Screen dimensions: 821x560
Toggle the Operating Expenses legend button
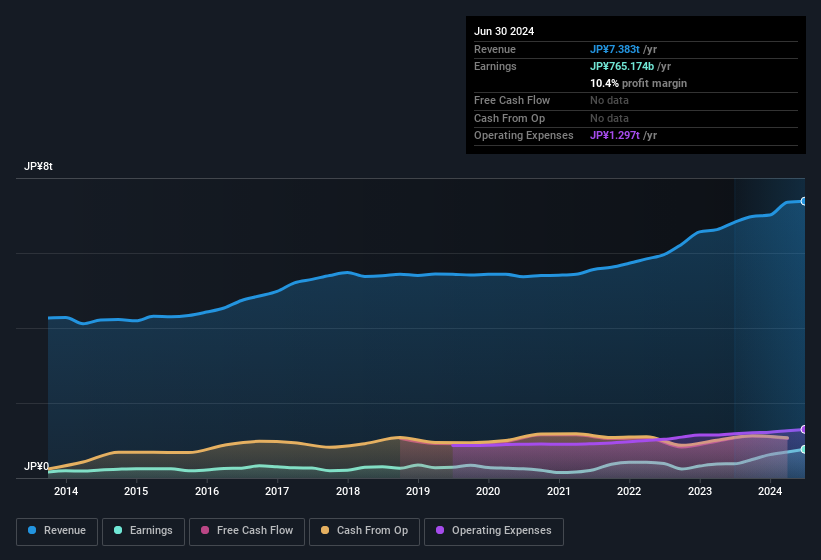(x=494, y=531)
